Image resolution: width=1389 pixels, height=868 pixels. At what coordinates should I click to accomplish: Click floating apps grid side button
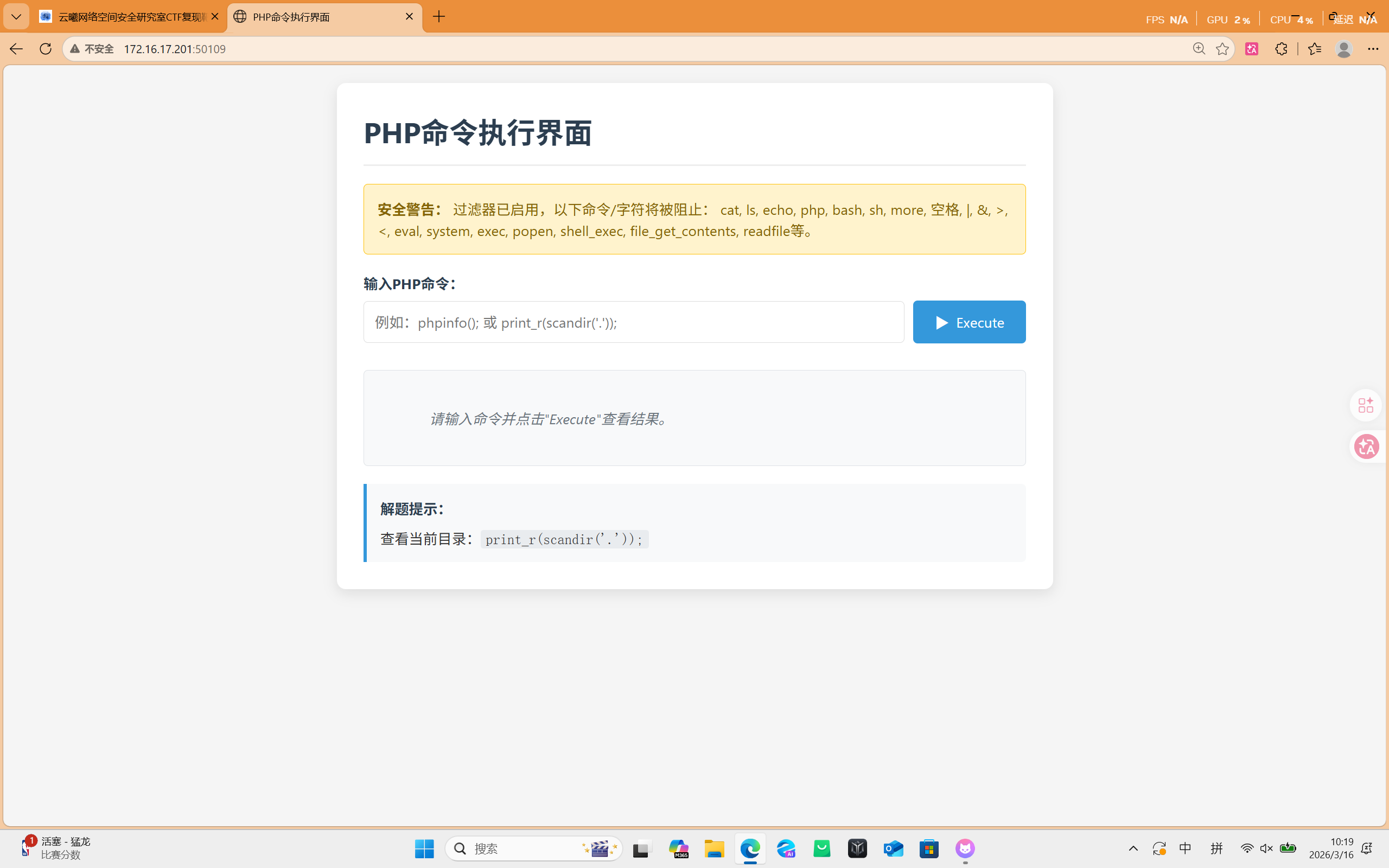click(x=1366, y=405)
